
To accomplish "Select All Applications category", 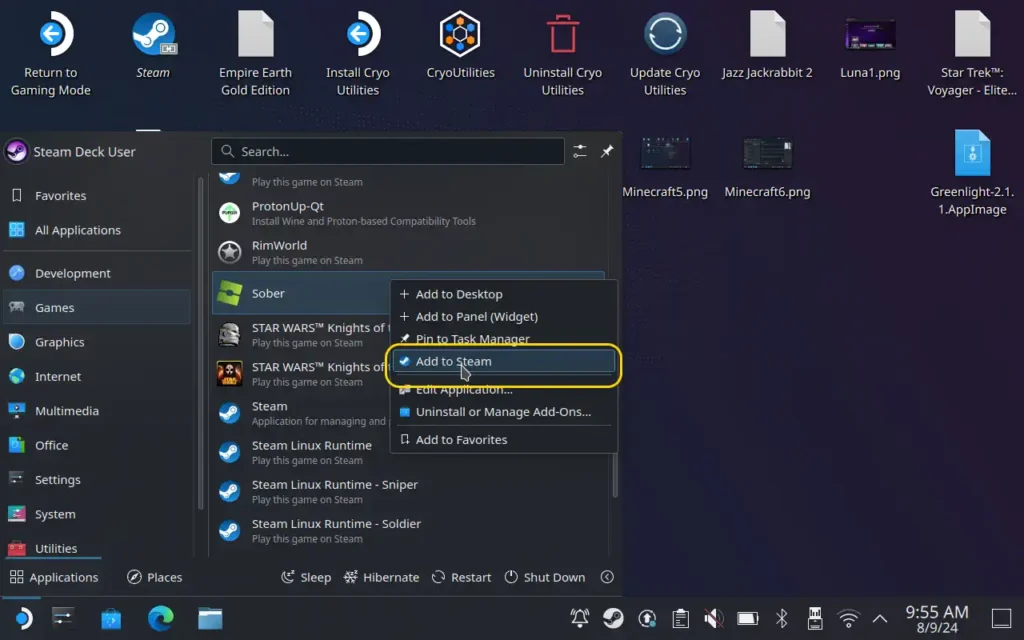I will (x=97, y=230).
